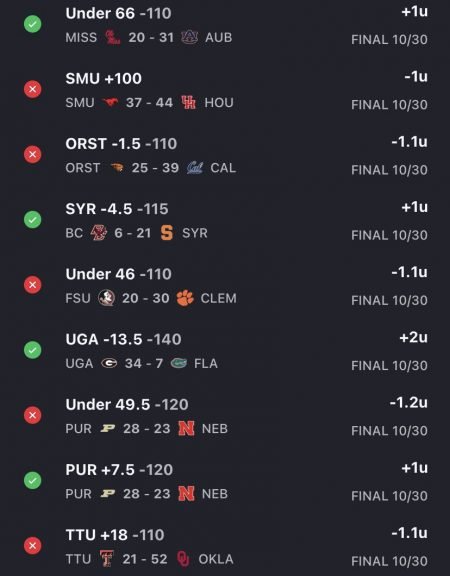Click the Florida Gators logo

(x=179, y=363)
